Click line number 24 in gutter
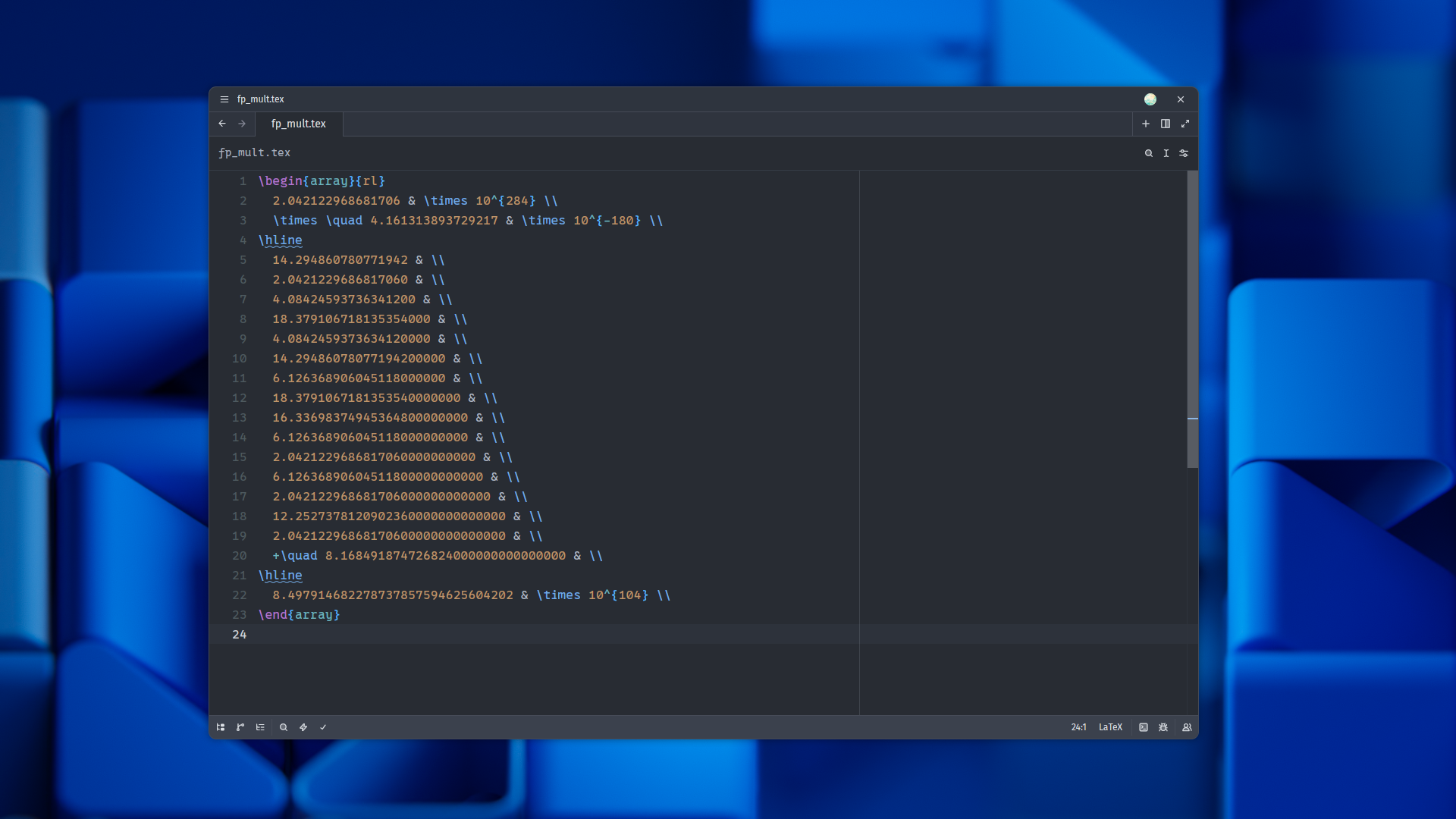Image resolution: width=1456 pixels, height=819 pixels. click(240, 635)
